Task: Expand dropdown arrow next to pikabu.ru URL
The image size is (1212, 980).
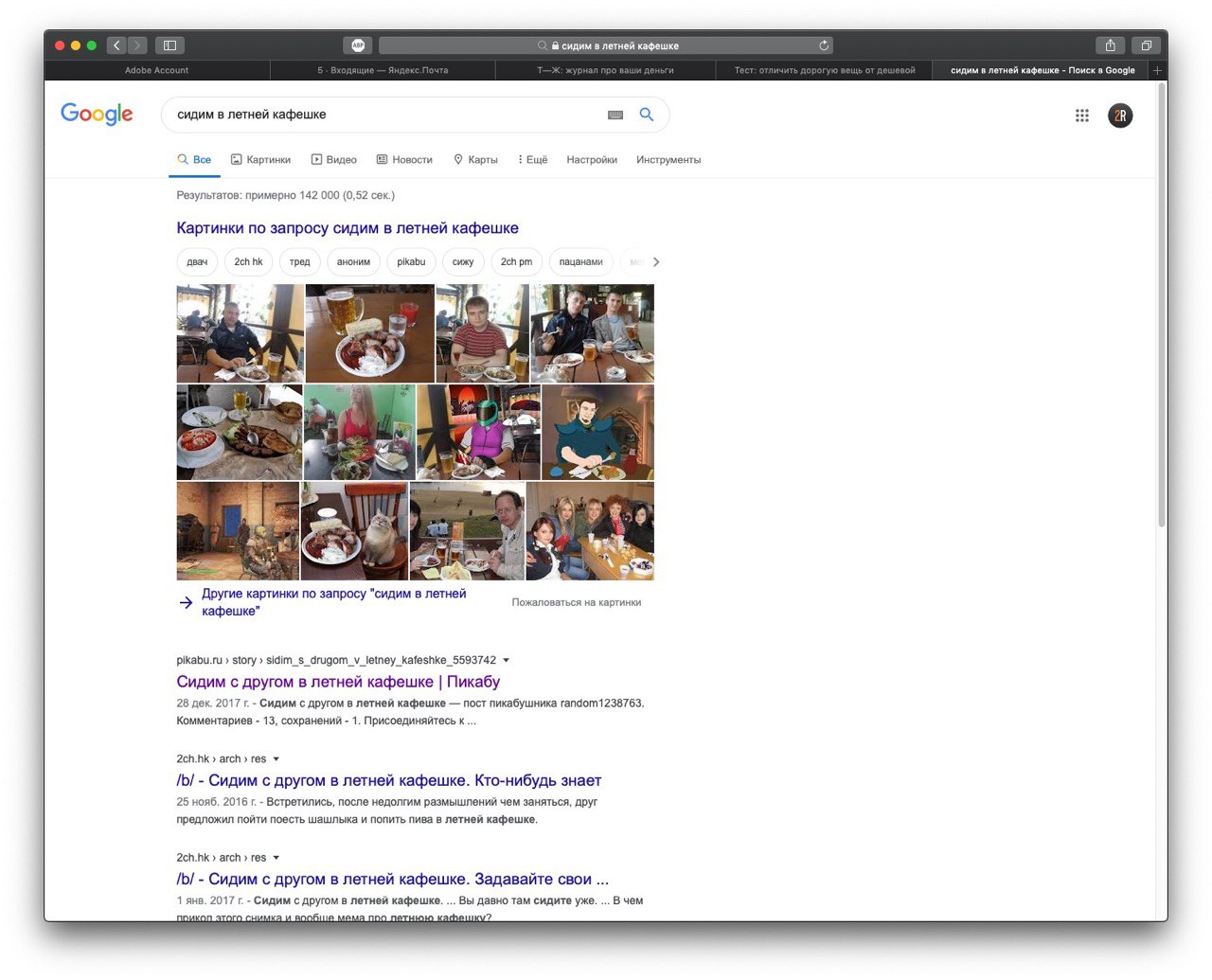Action: pyautogui.click(x=506, y=660)
